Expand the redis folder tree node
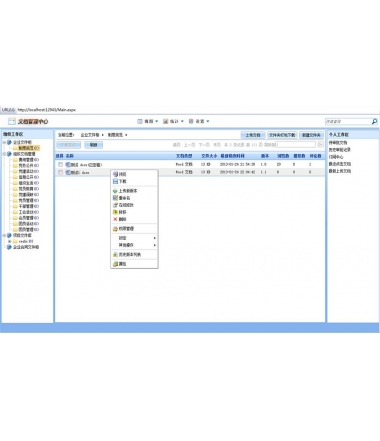 10,241
